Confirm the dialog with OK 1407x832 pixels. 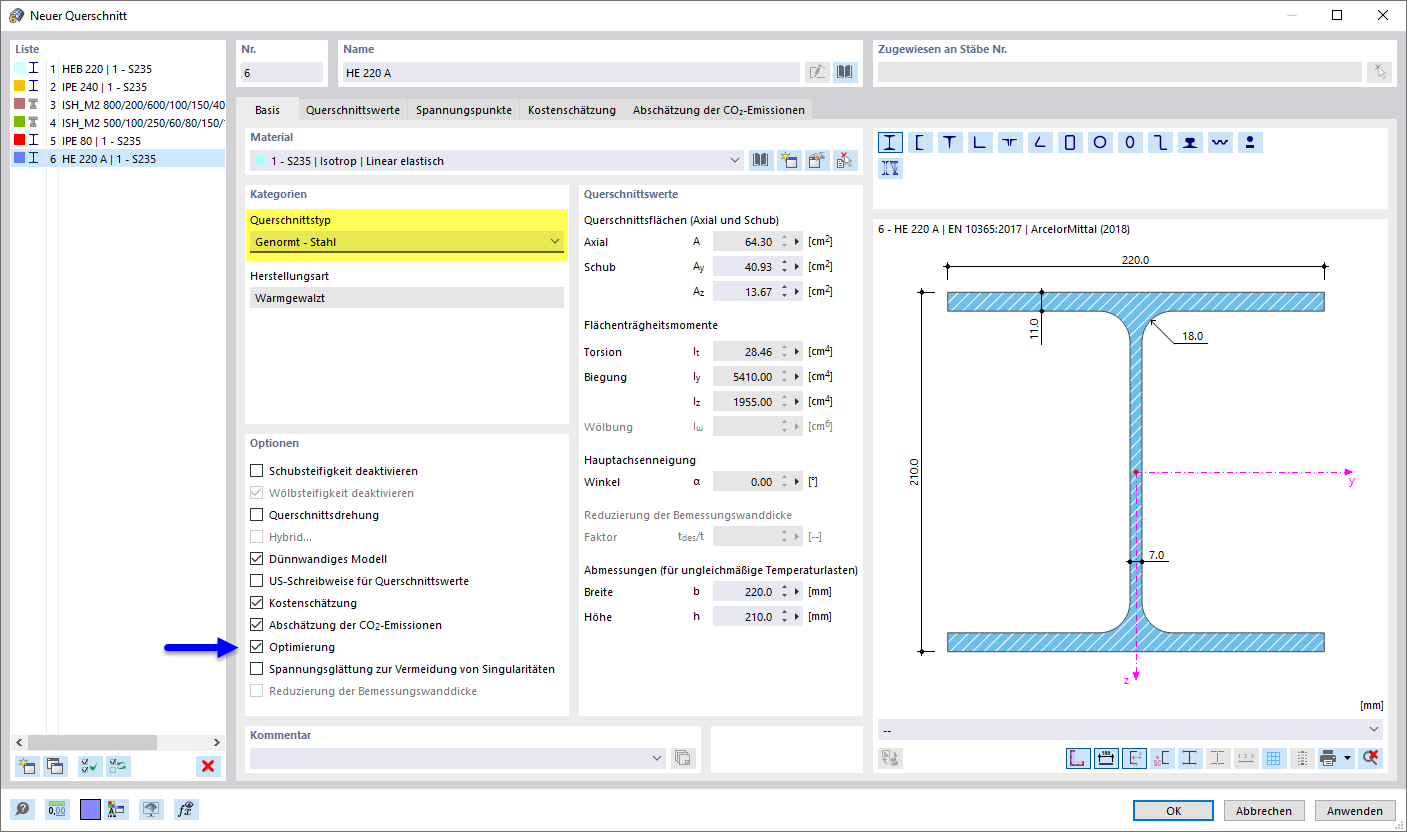click(x=1174, y=811)
